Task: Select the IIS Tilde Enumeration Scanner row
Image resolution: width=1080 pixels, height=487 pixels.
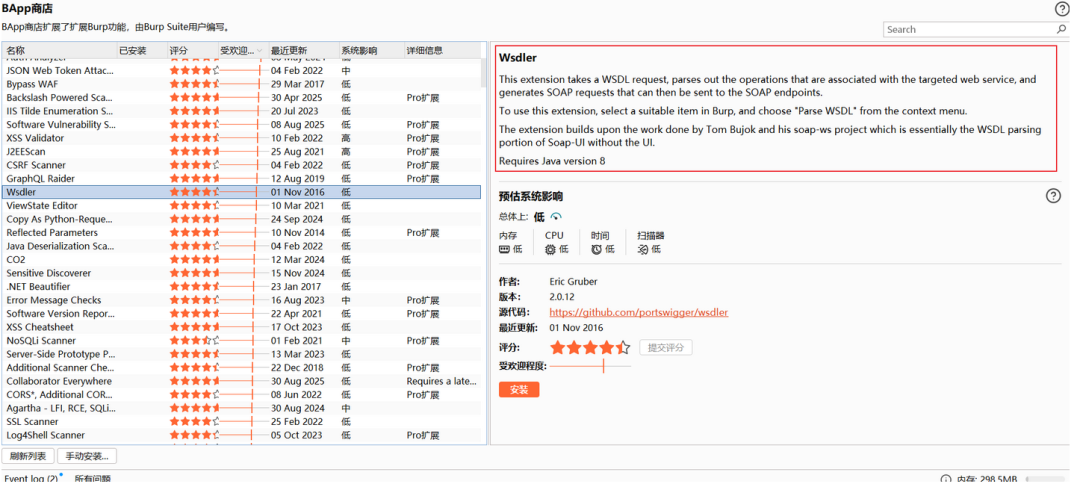Action: (x=242, y=111)
